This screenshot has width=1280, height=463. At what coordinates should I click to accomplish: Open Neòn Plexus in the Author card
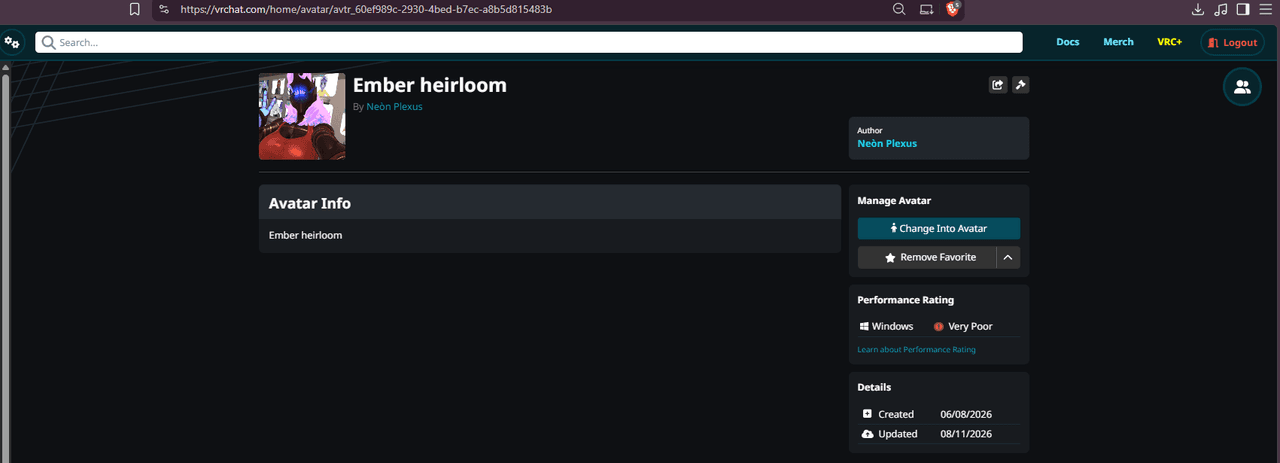point(887,143)
